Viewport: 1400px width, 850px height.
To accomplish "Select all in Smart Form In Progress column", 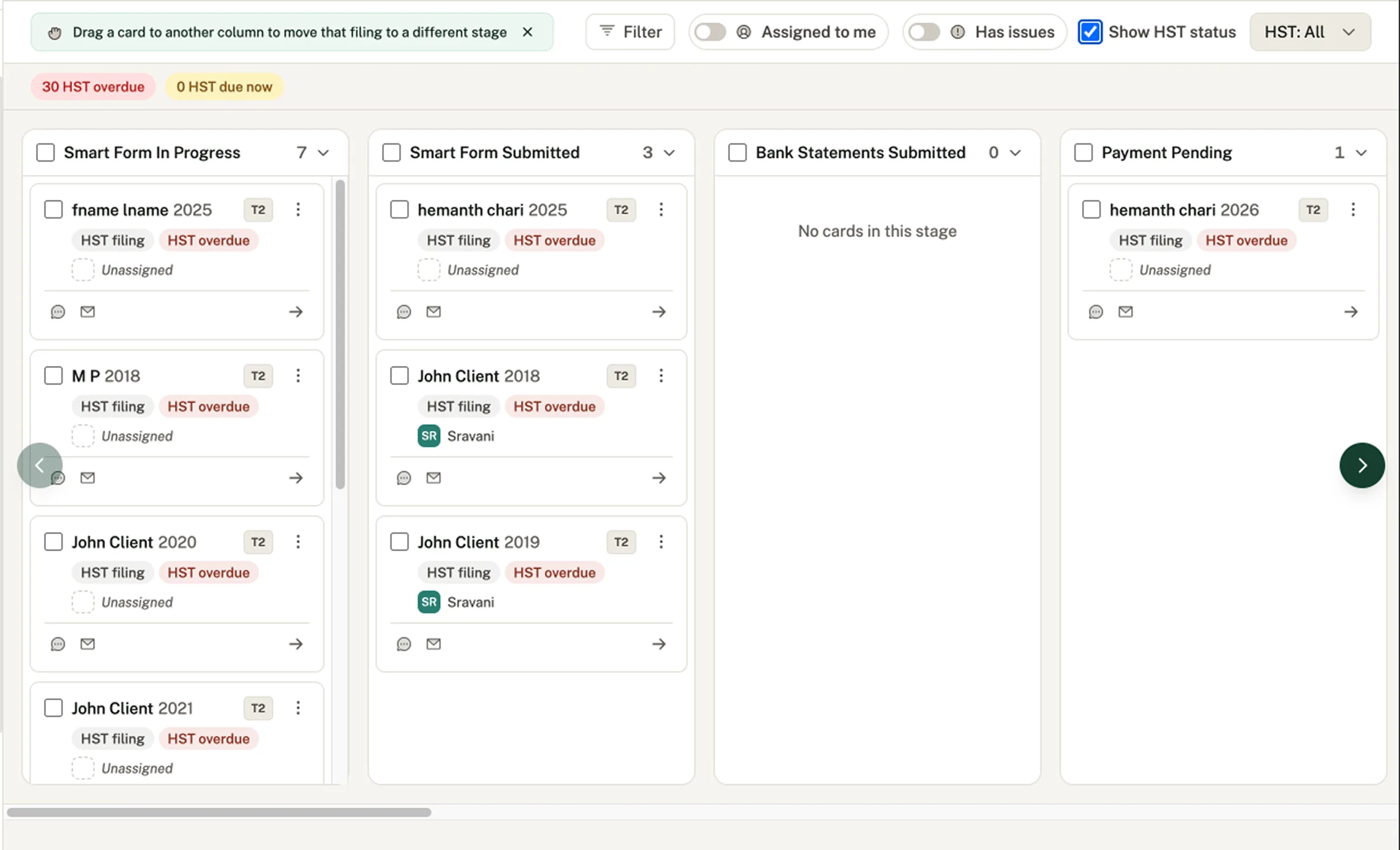I will tap(46, 152).
